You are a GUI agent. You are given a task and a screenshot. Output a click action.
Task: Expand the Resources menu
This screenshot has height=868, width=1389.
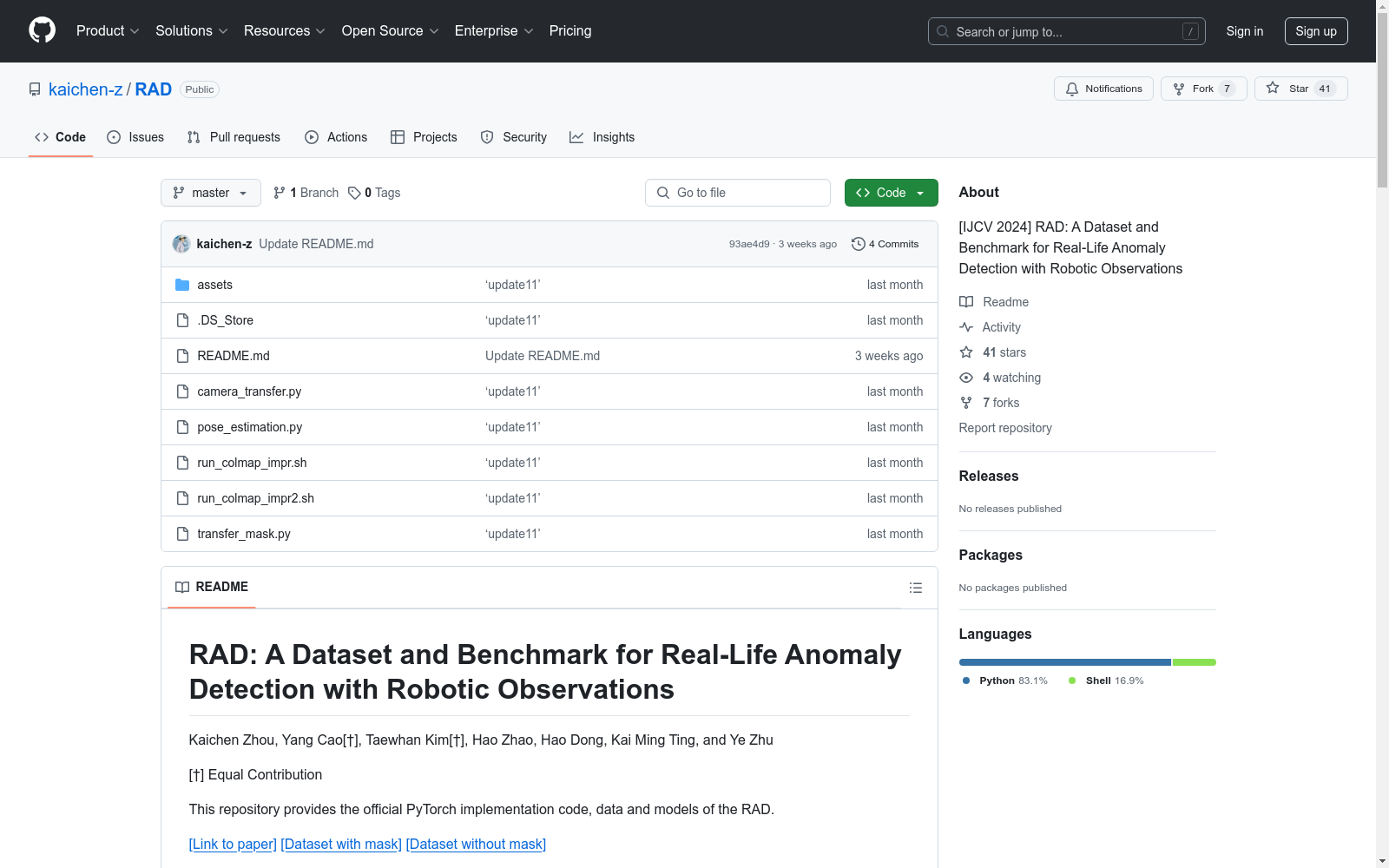click(285, 30)
